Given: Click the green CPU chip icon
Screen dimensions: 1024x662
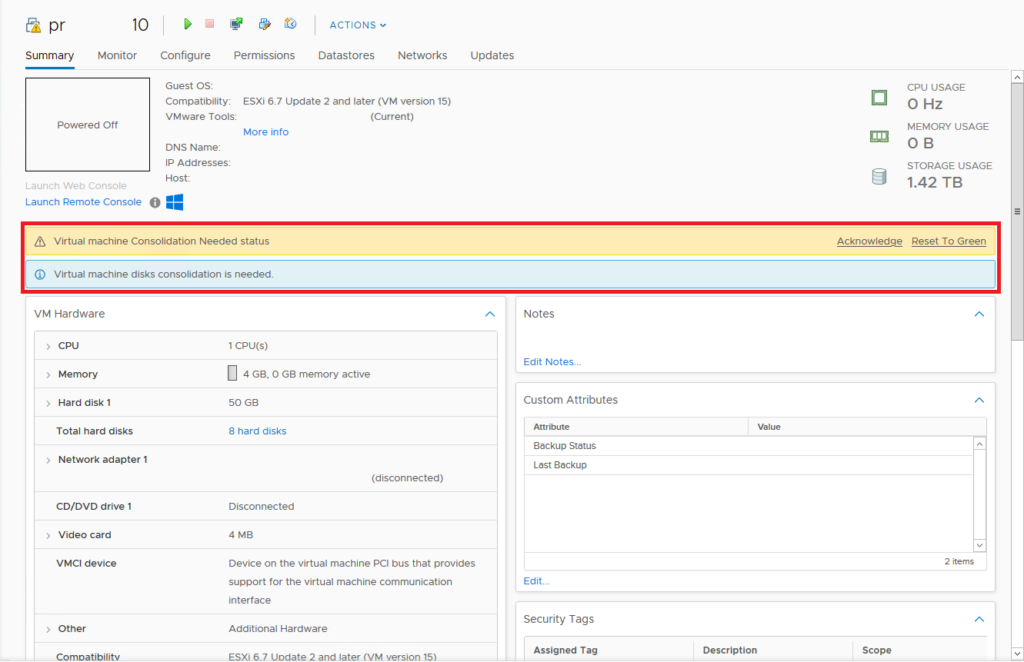Looking at the screenshot, I should [879, 97].
